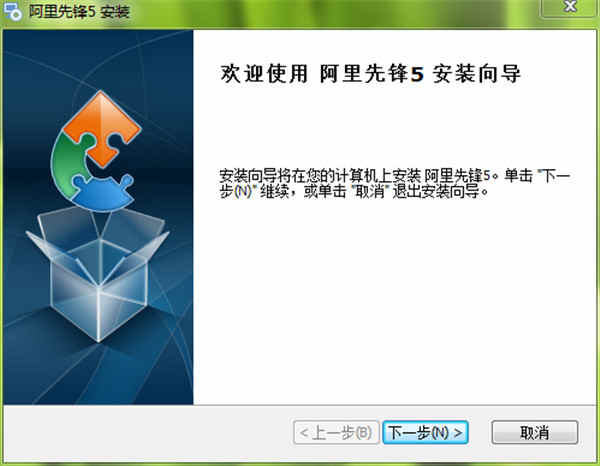The height and width of the screenshot is (466, 600).
Task: Click the 下一步(N) next button
Action: (425, 433)
